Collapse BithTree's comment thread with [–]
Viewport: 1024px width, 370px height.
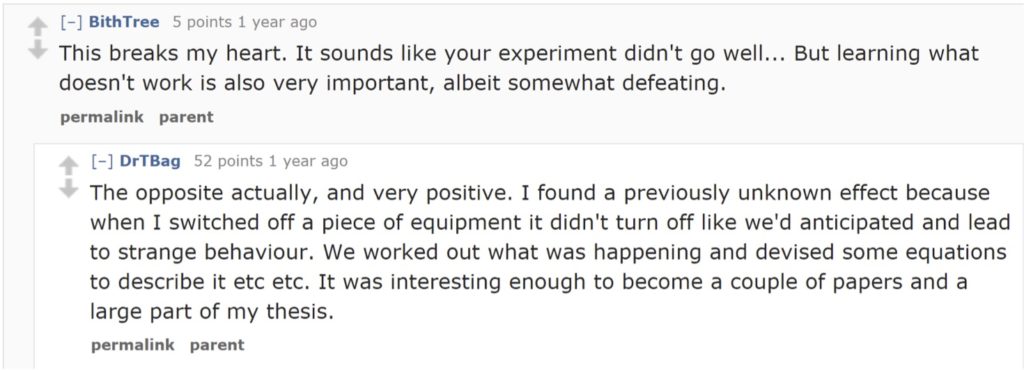tap(71, 22)
